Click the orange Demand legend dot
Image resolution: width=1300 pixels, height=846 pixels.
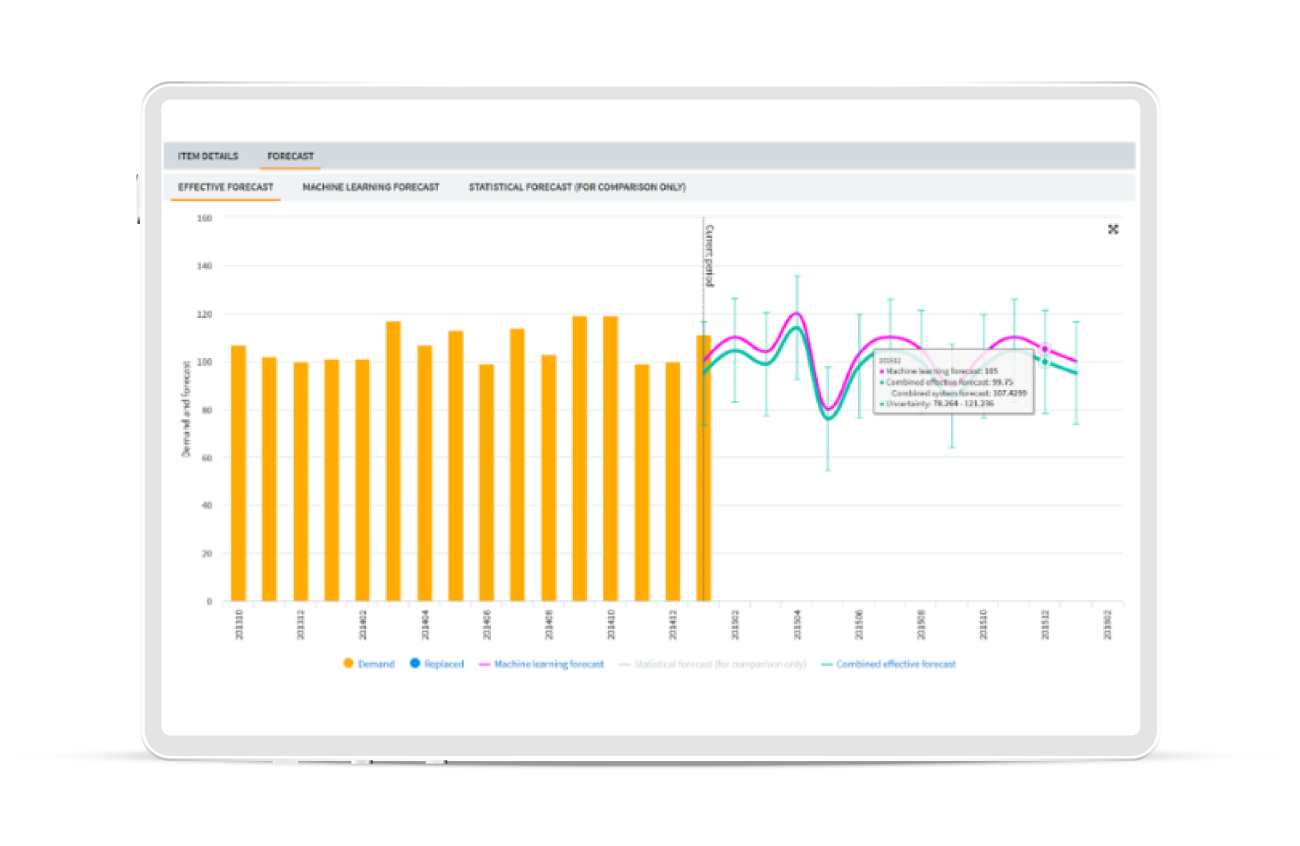[349, 664]
